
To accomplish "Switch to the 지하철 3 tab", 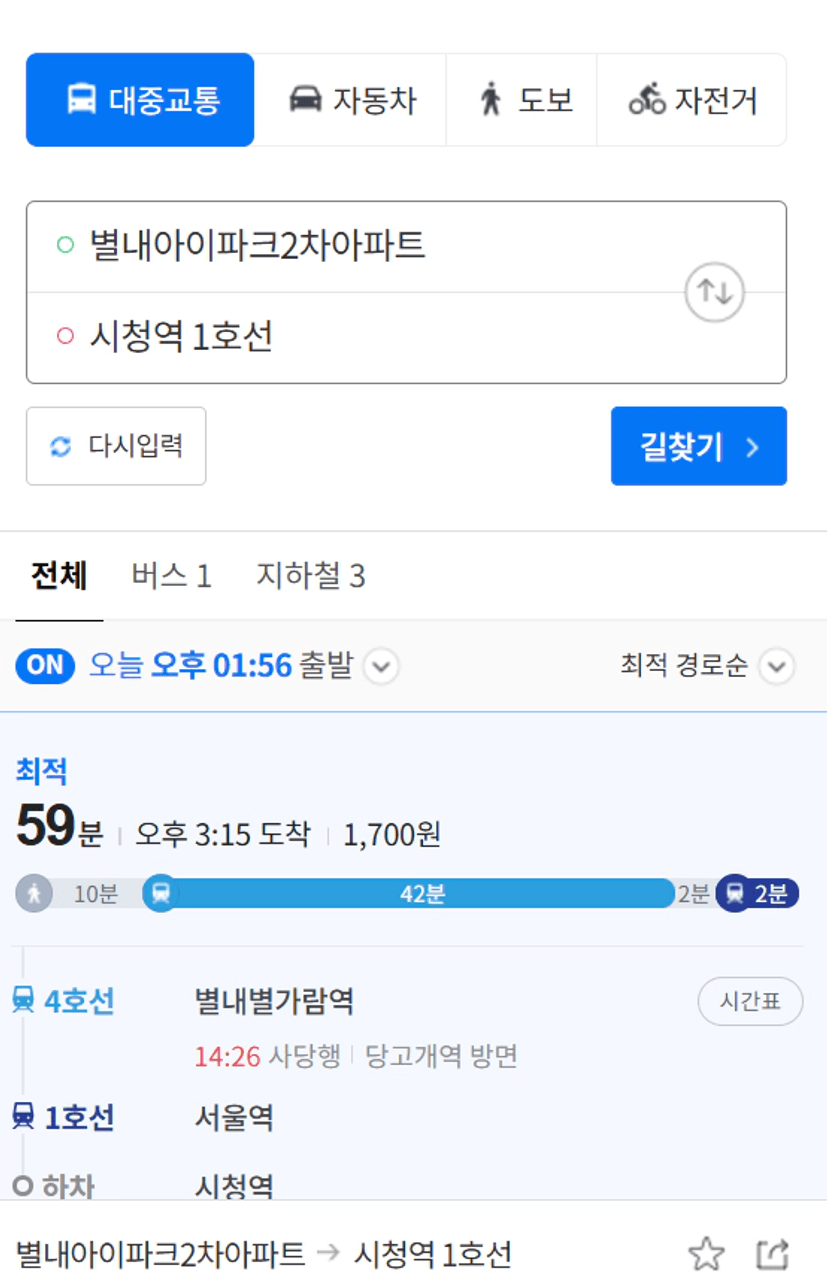I will coord(310,576).
